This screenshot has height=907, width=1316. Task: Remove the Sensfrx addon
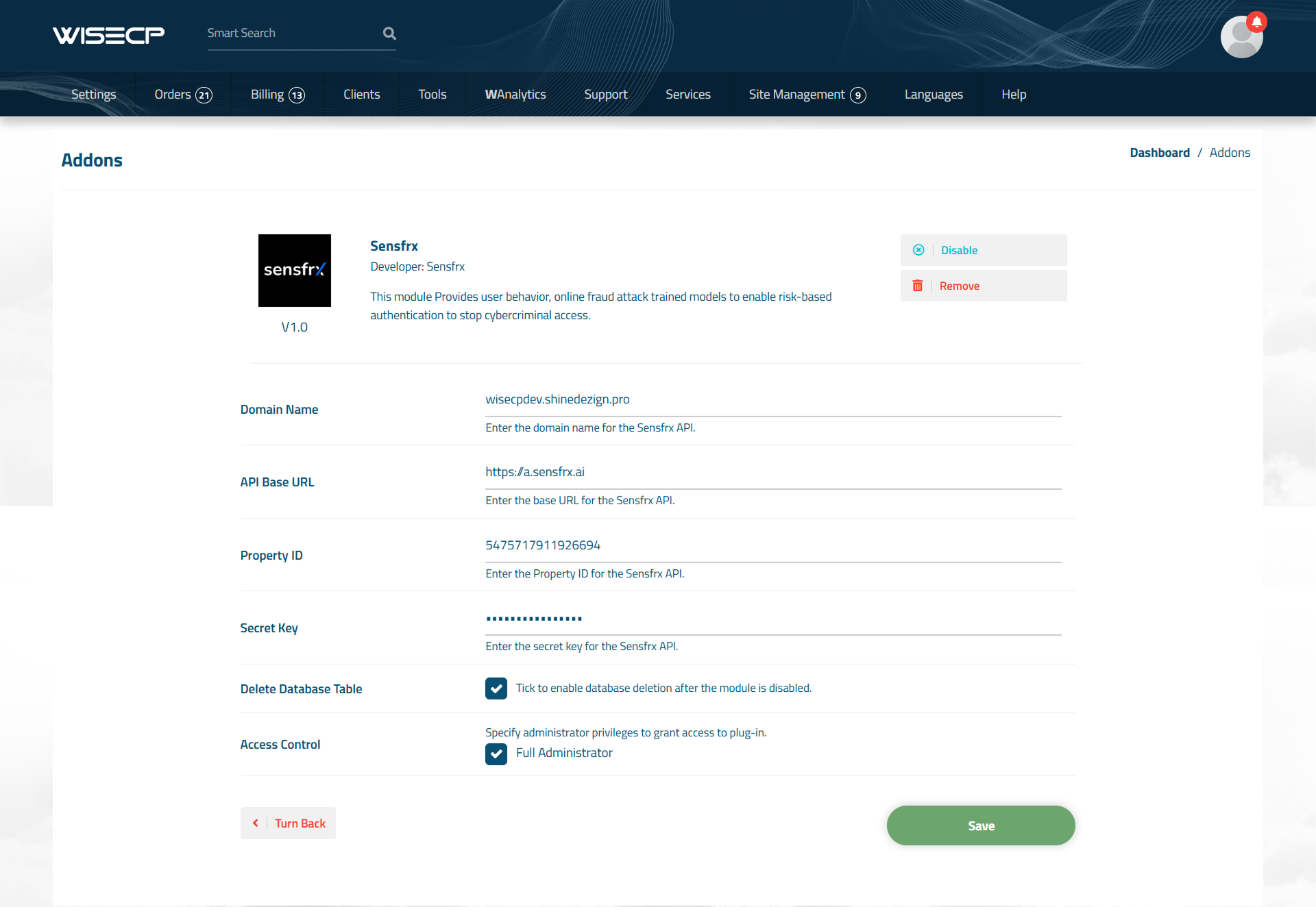click(983, 286)
